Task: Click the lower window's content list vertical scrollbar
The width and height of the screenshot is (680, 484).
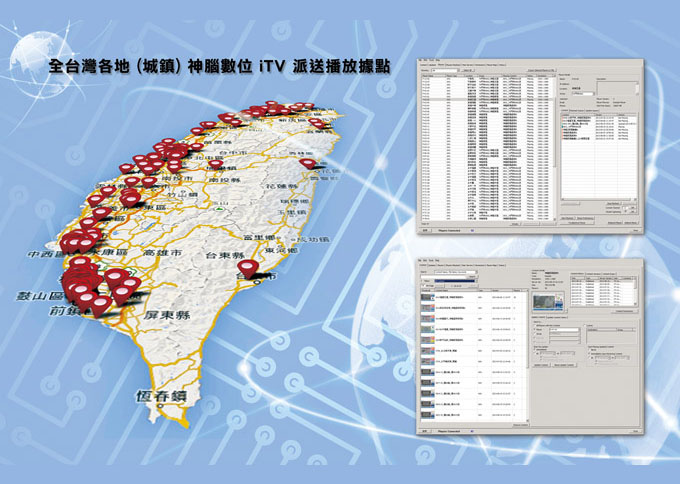Action: pyautogui.click(x=528, y=357)
